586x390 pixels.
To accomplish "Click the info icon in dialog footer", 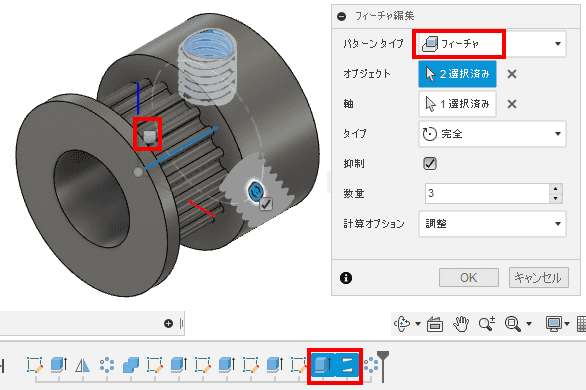I will pyautogui.click(x=346, y=278).
